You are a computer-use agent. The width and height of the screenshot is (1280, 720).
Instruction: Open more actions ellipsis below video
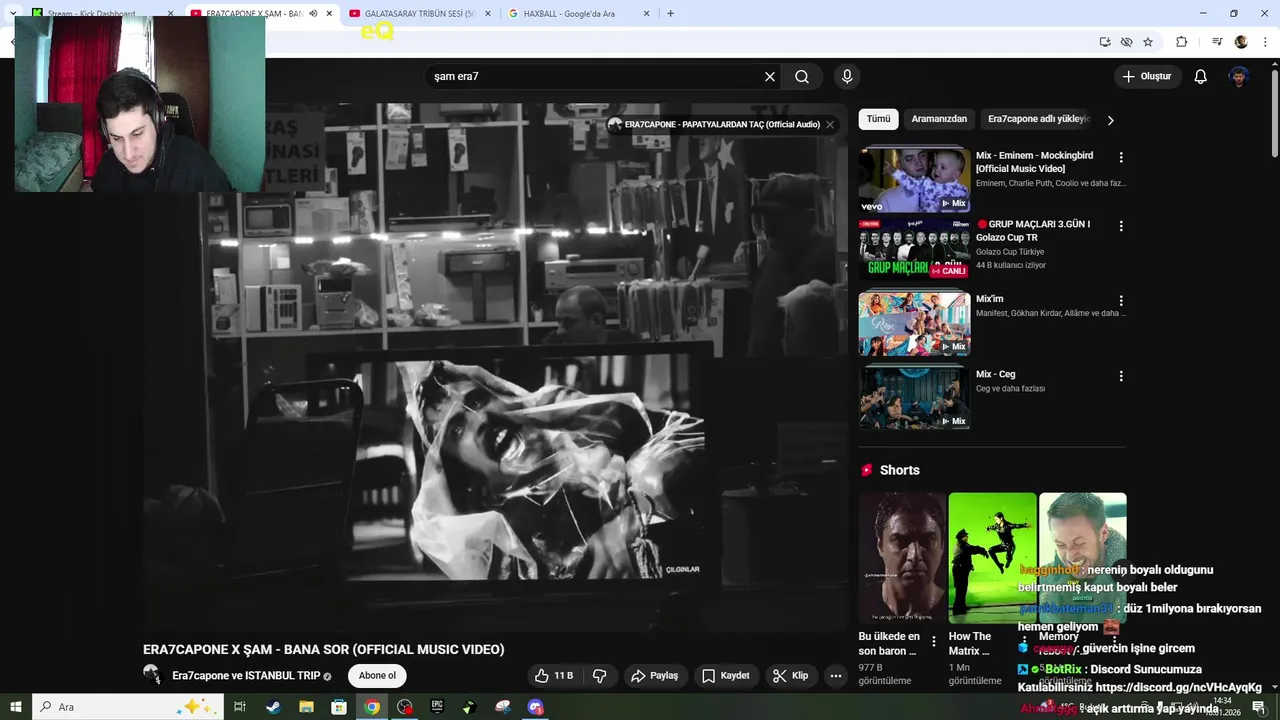tap(836, 676)
